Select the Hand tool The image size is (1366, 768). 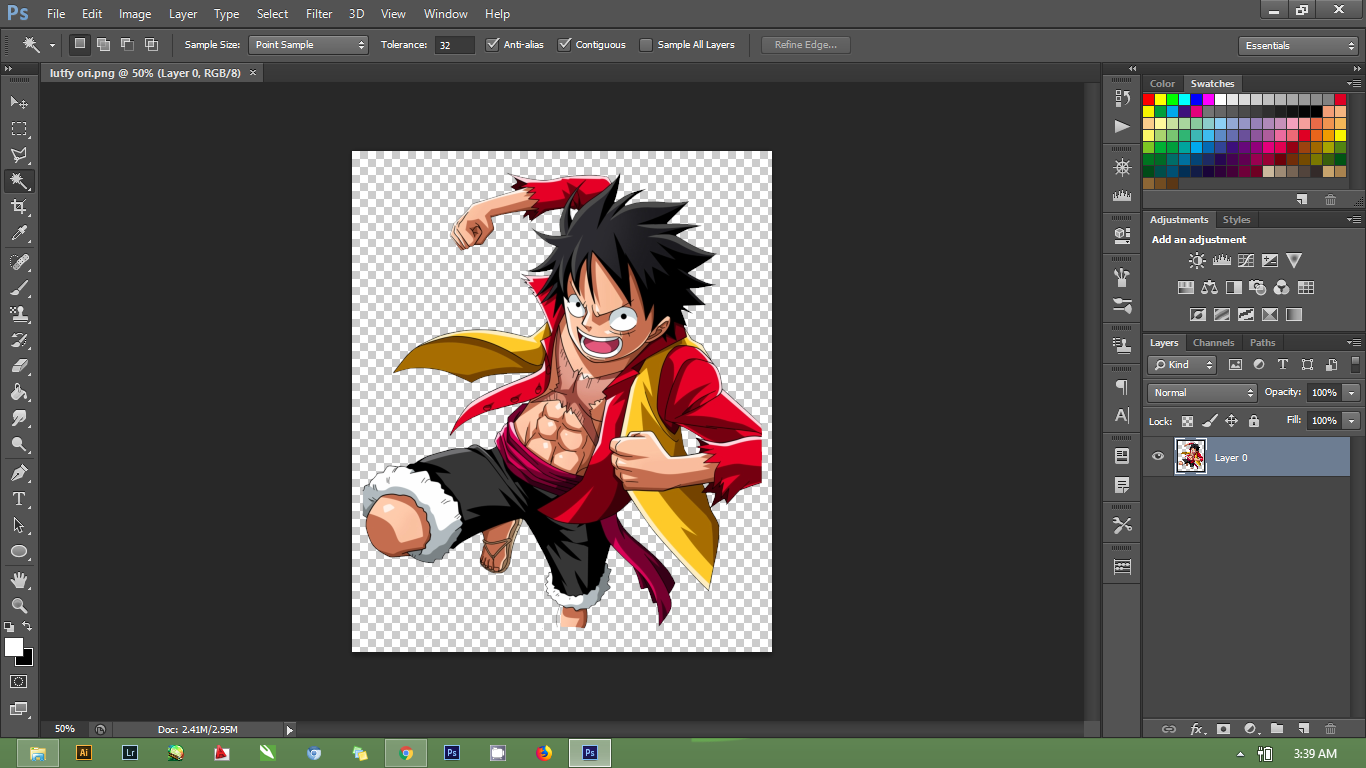(x=19, y=580)
